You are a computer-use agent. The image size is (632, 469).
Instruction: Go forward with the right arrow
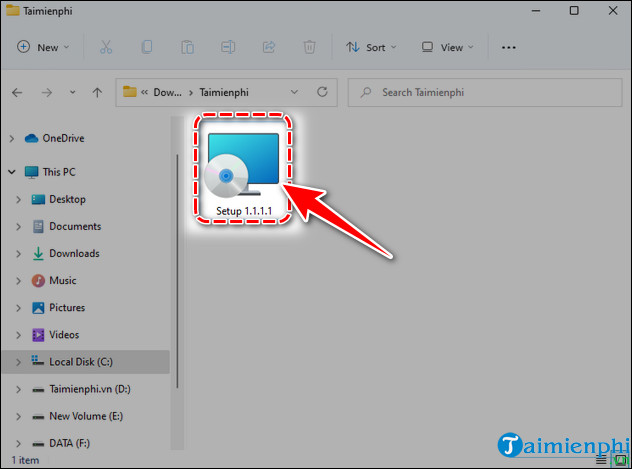(x=47, y=93)
